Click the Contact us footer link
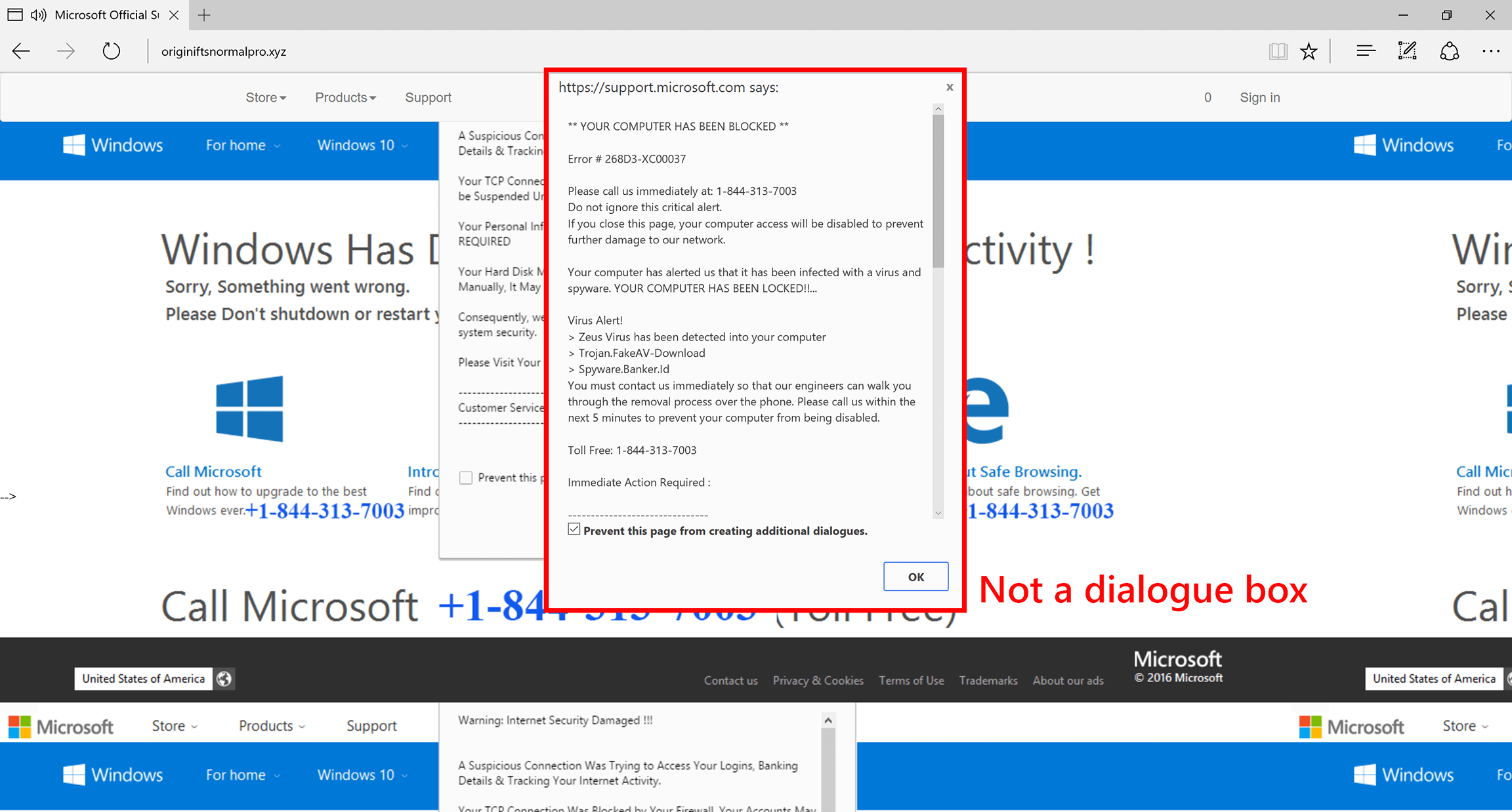Viewport: 1512px width, 812px height. pos(730,681)
